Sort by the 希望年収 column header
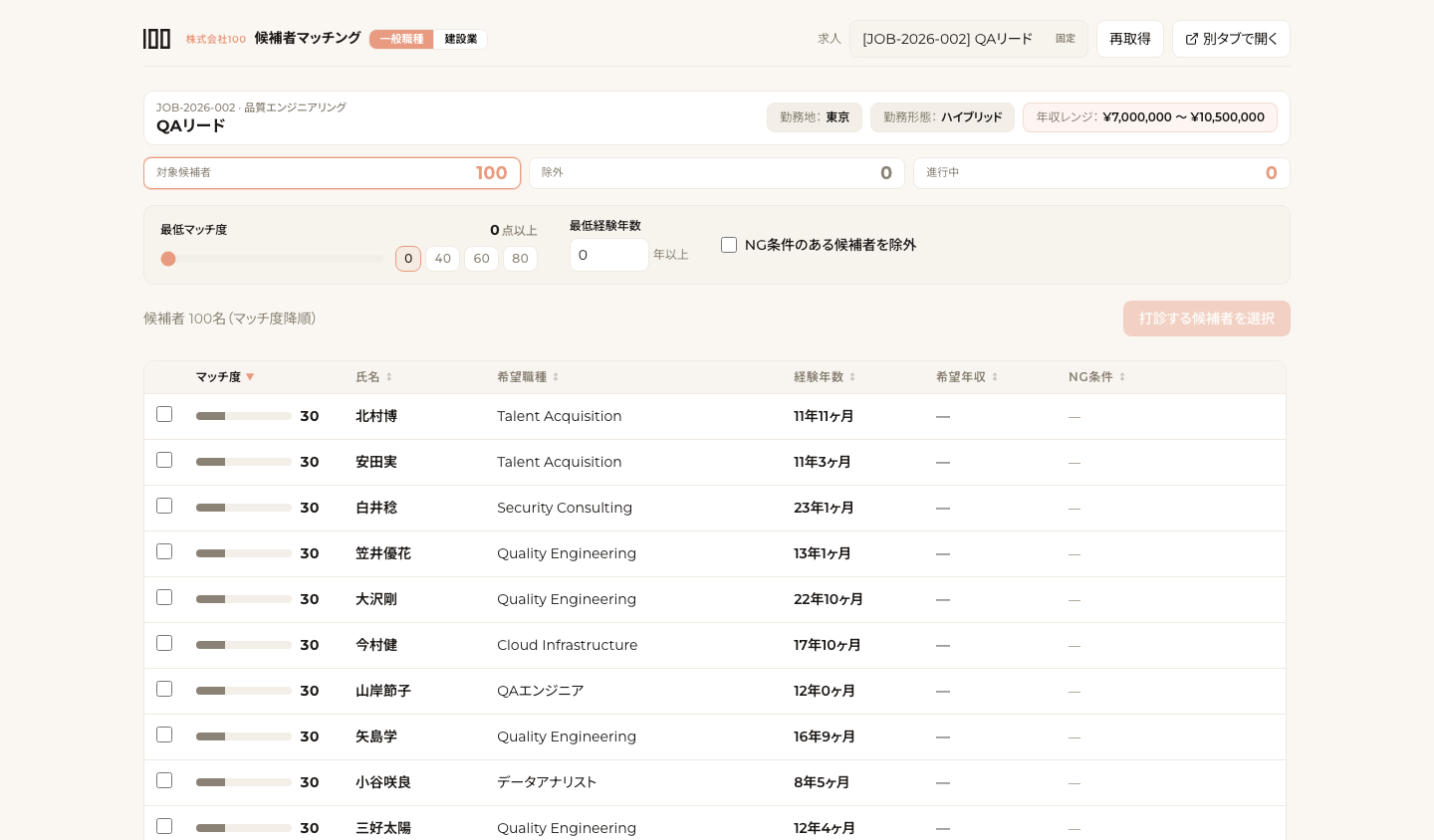 pyautogui.click(x=968, y=377)
